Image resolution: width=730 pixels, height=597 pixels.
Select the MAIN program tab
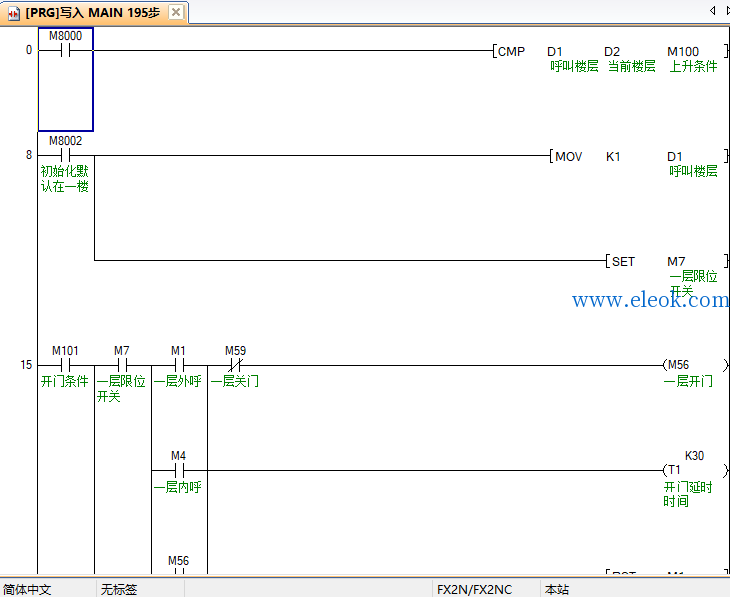(x=93, y=13)
